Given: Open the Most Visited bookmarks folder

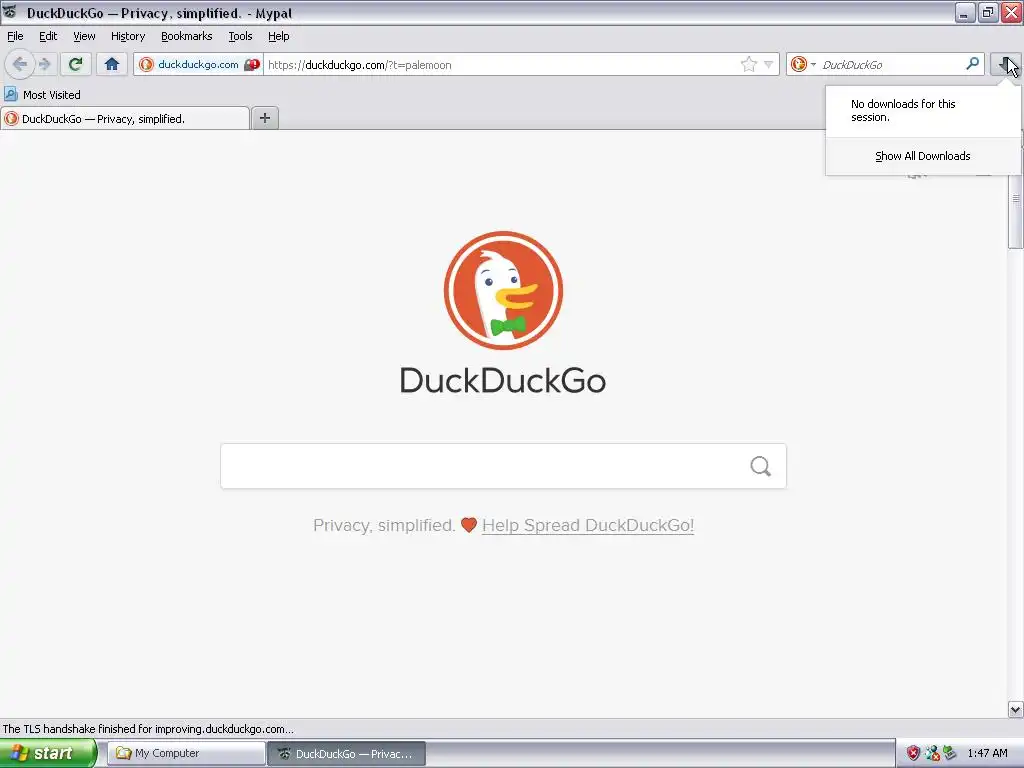Looking at the screenshot, I should (x=43, y=95).
